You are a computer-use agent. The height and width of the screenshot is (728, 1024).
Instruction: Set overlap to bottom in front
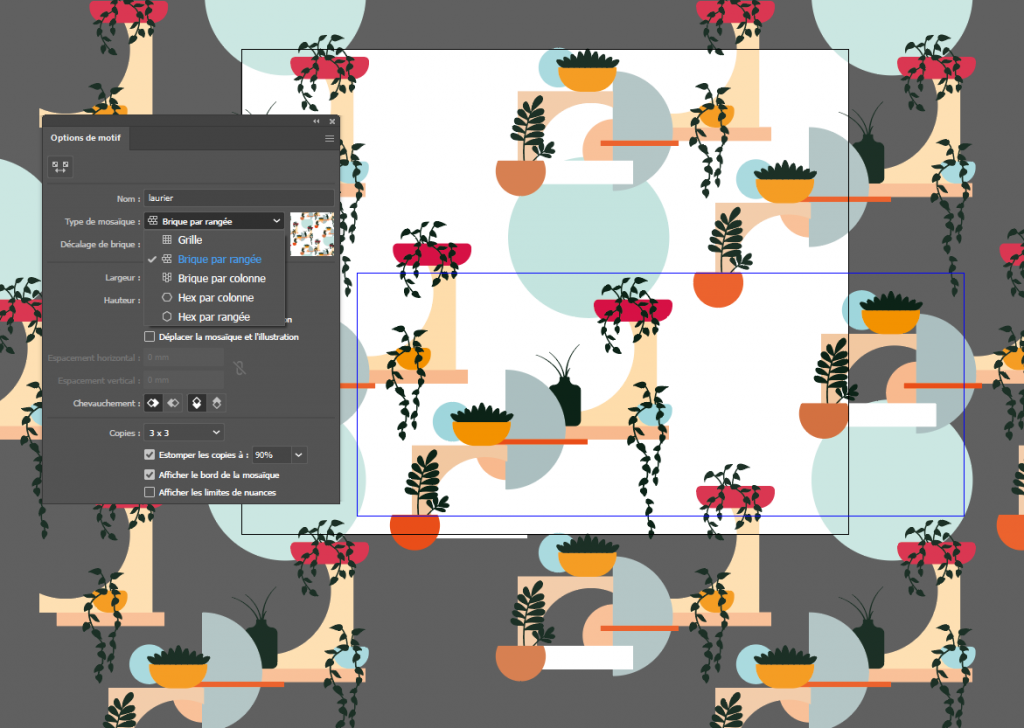pos(217,403)
